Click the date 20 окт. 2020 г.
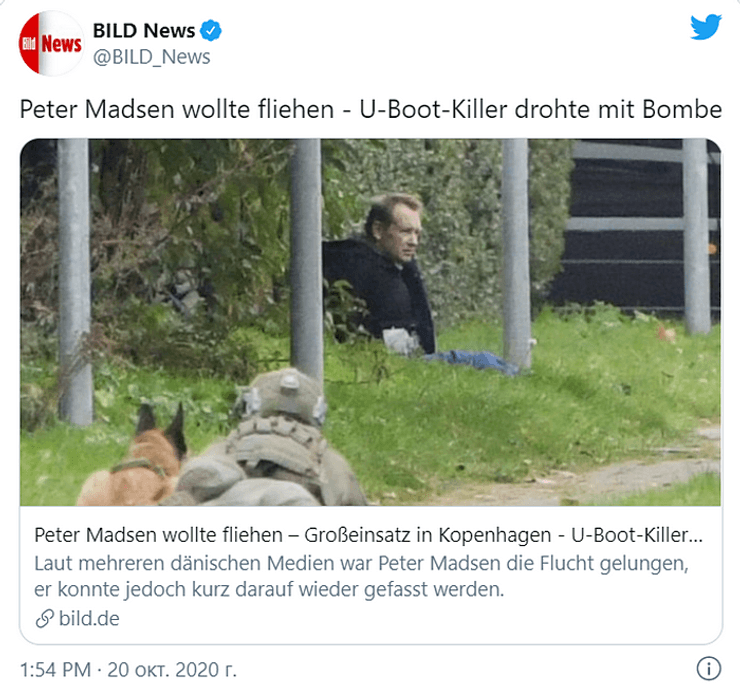Image resolution: width=740 pixels, height=695 pixels. (x=172, y=670)
